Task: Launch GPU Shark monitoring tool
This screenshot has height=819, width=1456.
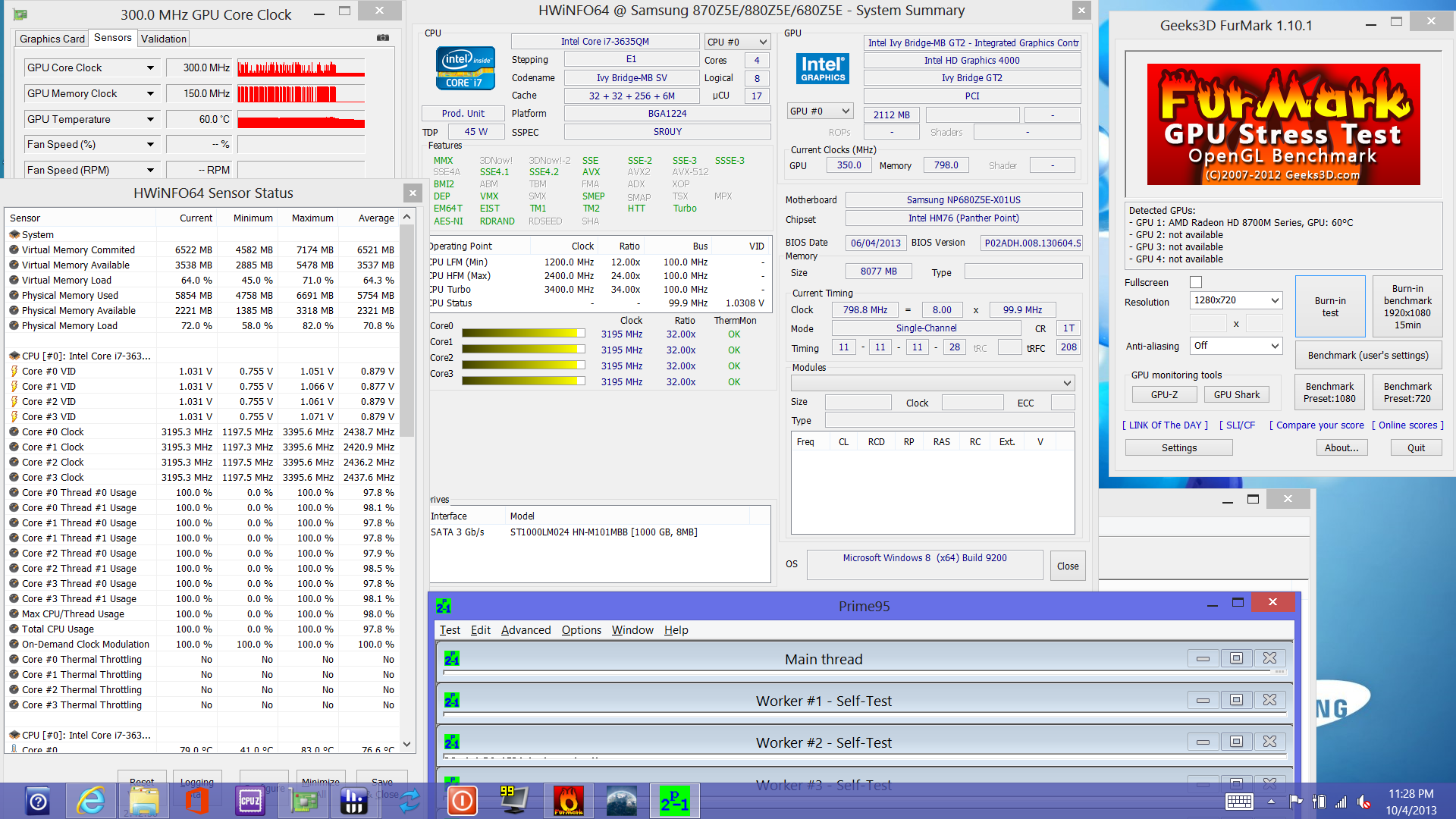Action: point(1237,394)
